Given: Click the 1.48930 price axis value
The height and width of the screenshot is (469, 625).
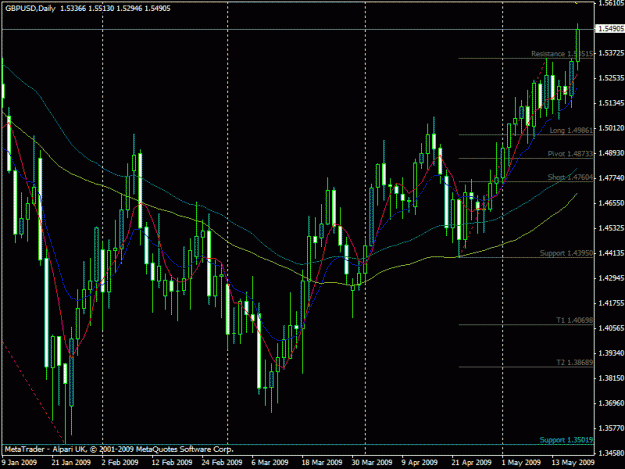Looking at the screenshot, I should pos(611,153).
